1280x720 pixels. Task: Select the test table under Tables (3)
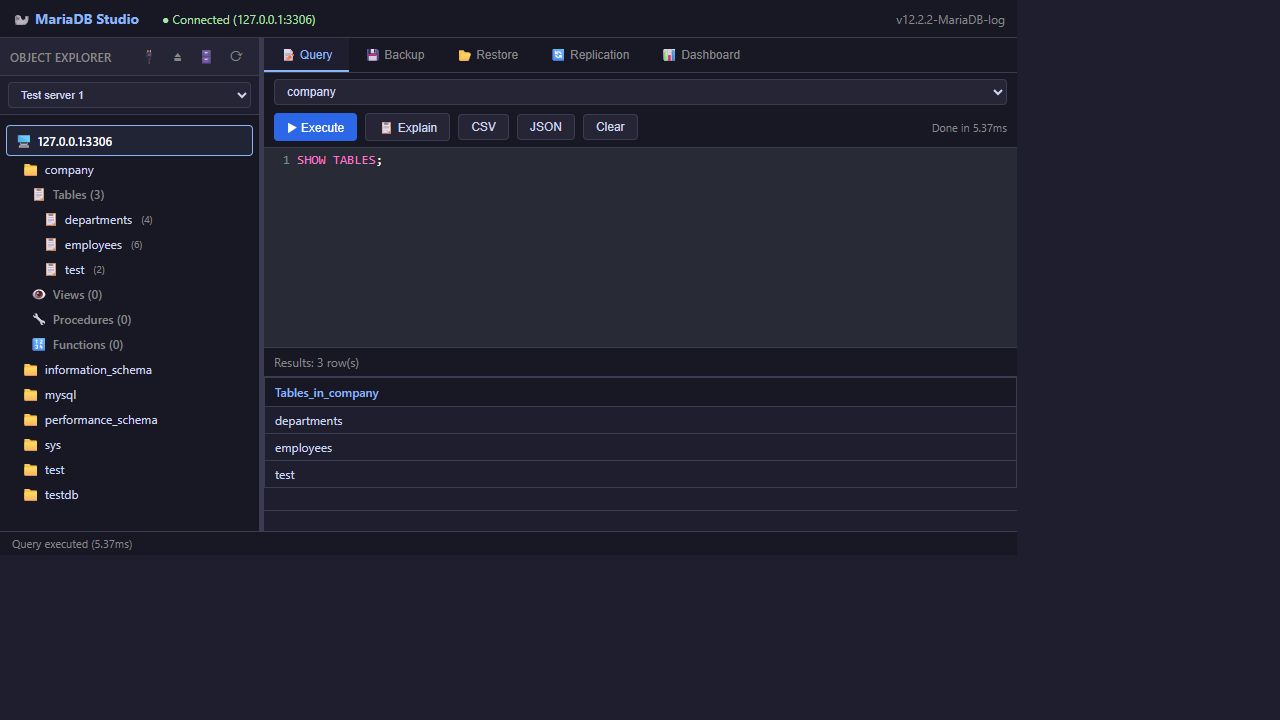coord(75,270)
